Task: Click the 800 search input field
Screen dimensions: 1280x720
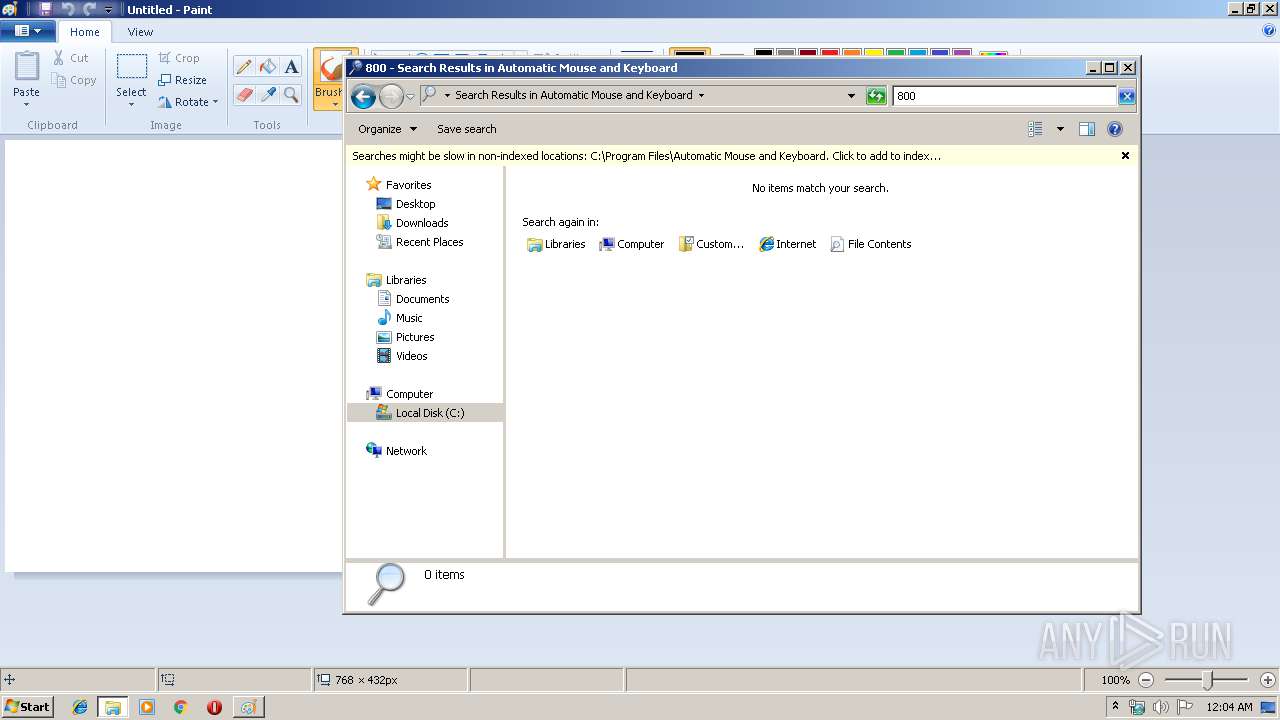Action: [1004, 96]
